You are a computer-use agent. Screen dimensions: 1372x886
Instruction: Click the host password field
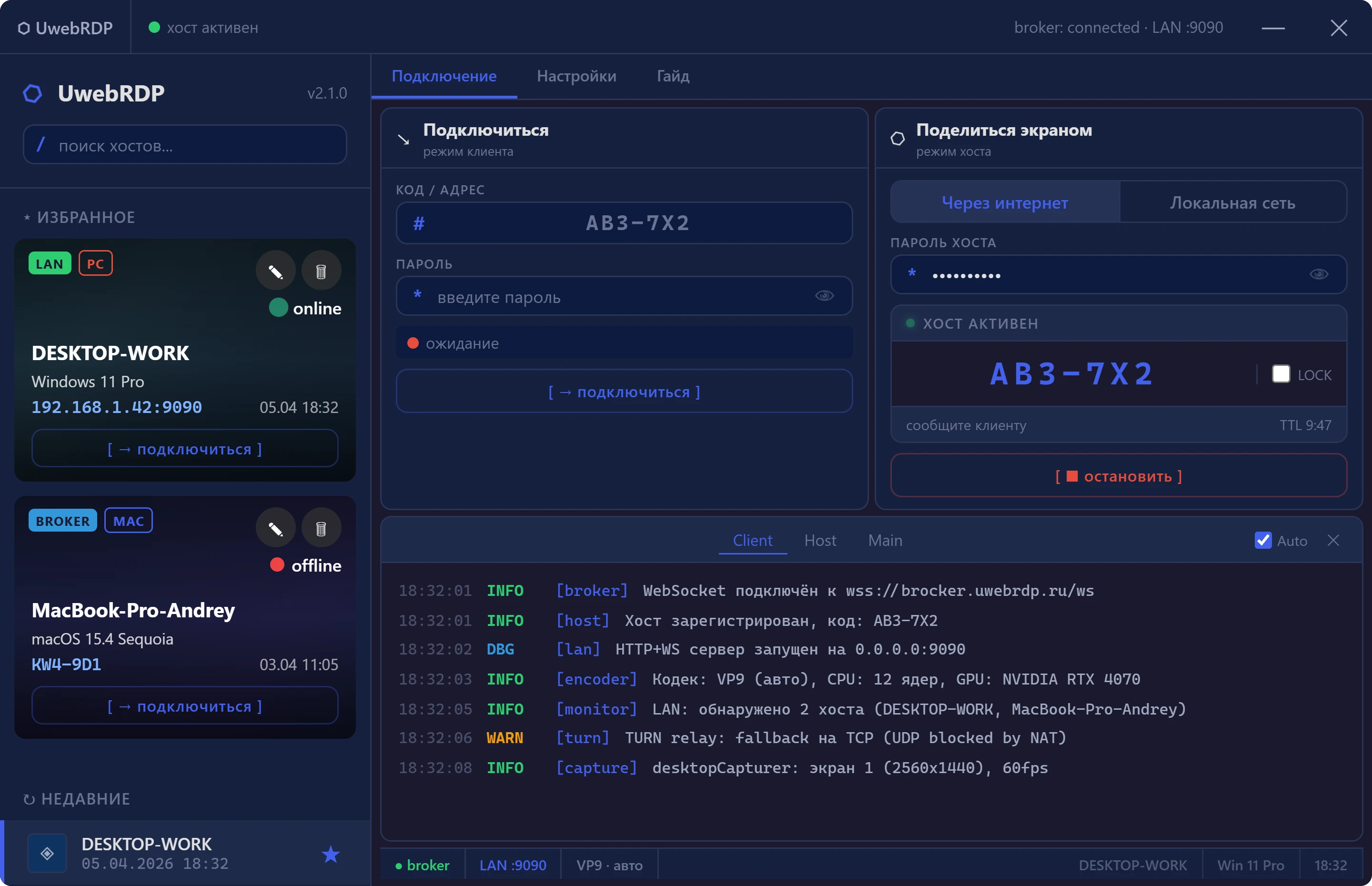pyautogui.click(x=1119, y=275)
